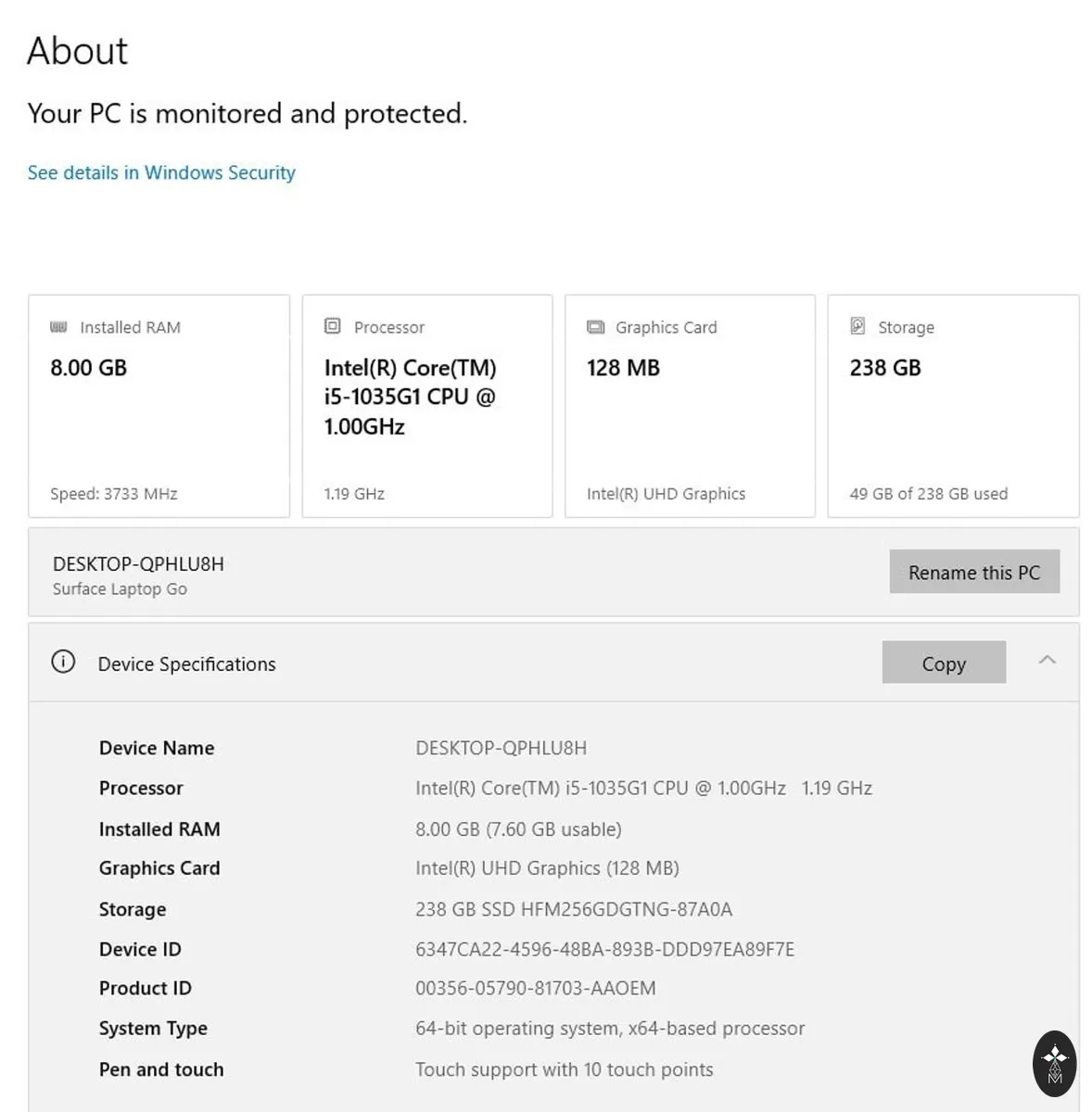Open See details in Windows Security

coord(161,172)
